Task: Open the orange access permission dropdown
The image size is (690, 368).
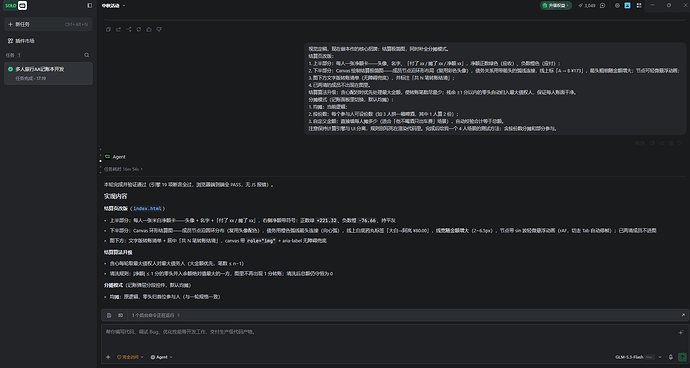Action: [x=129, y=357]
